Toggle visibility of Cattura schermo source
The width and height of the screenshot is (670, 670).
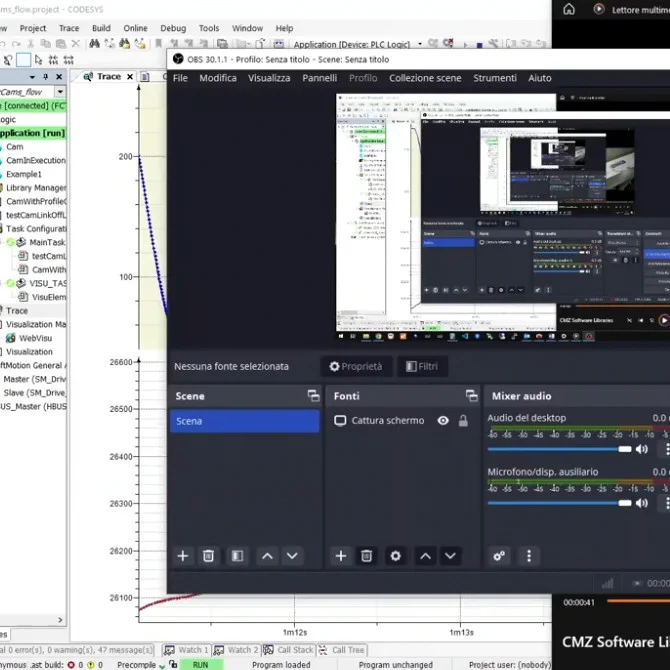pyautogui.click(x=443, y=420)
